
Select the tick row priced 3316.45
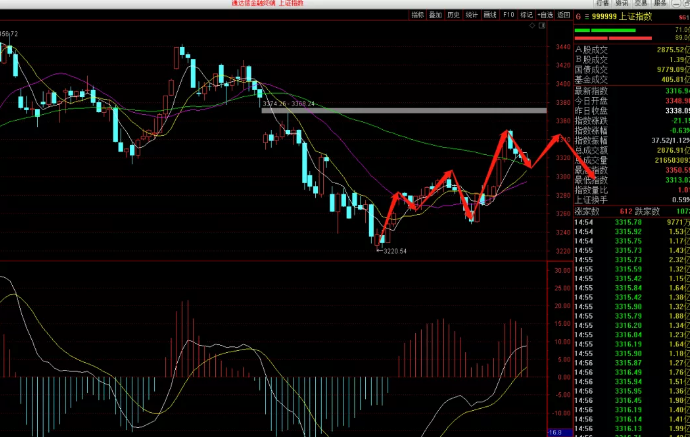(632, 400)
